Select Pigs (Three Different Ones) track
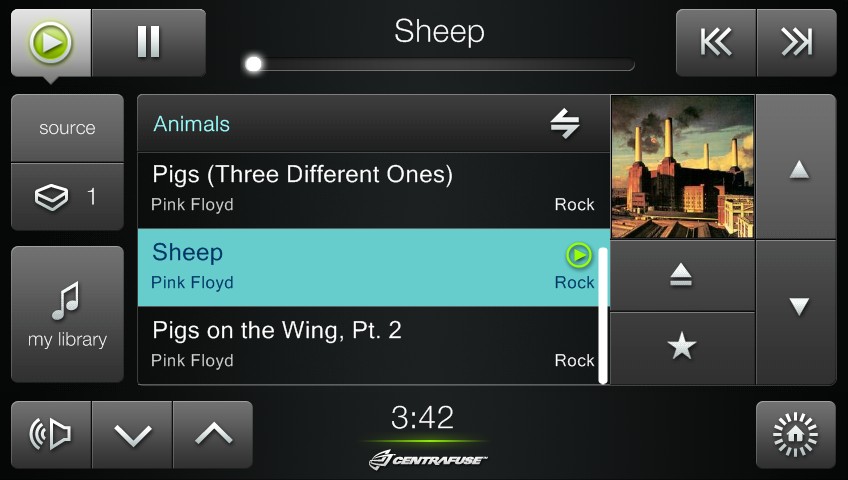848x480 pixels. pos(372,189)
